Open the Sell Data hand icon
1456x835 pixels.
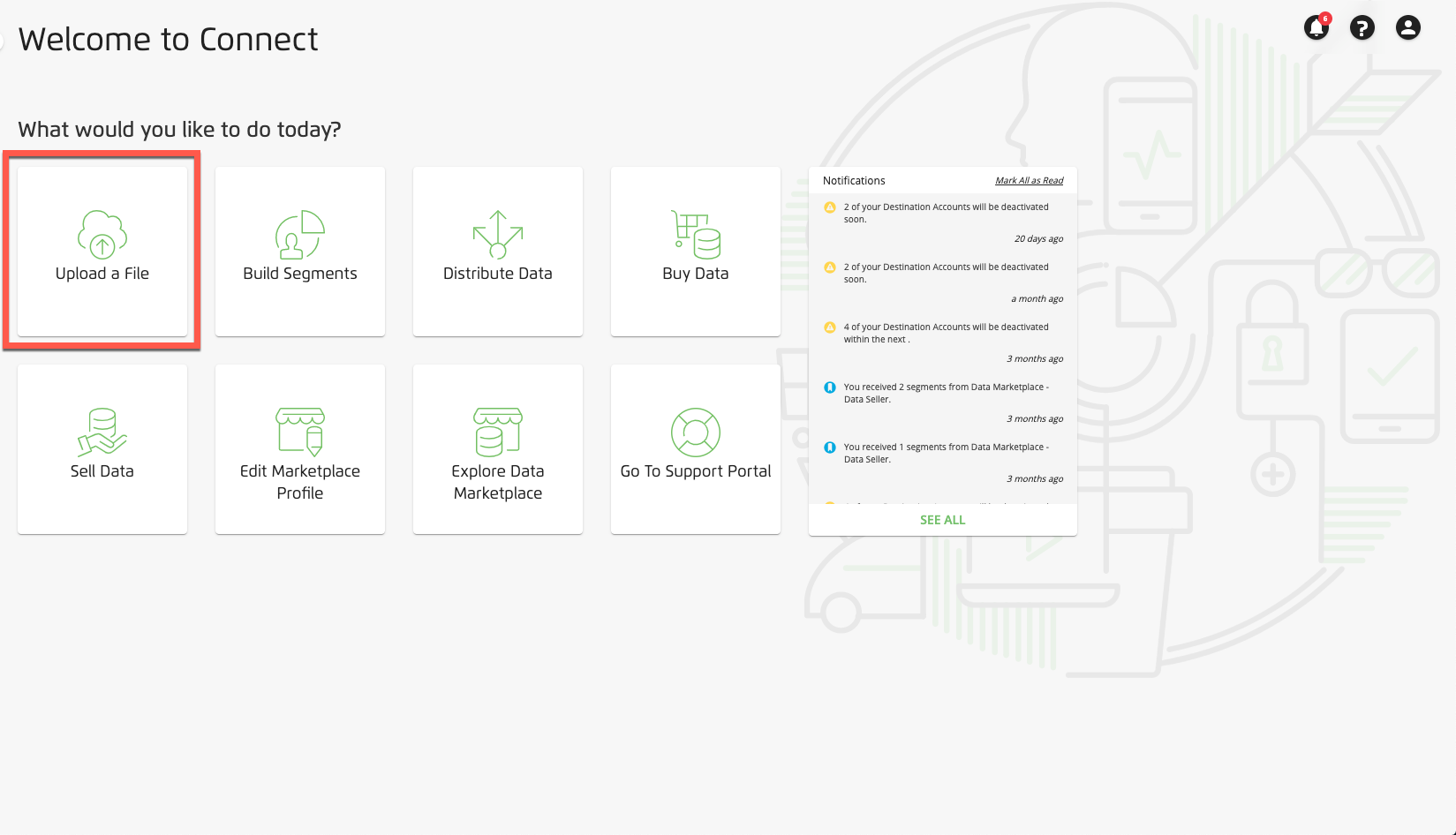coord(102,432)
